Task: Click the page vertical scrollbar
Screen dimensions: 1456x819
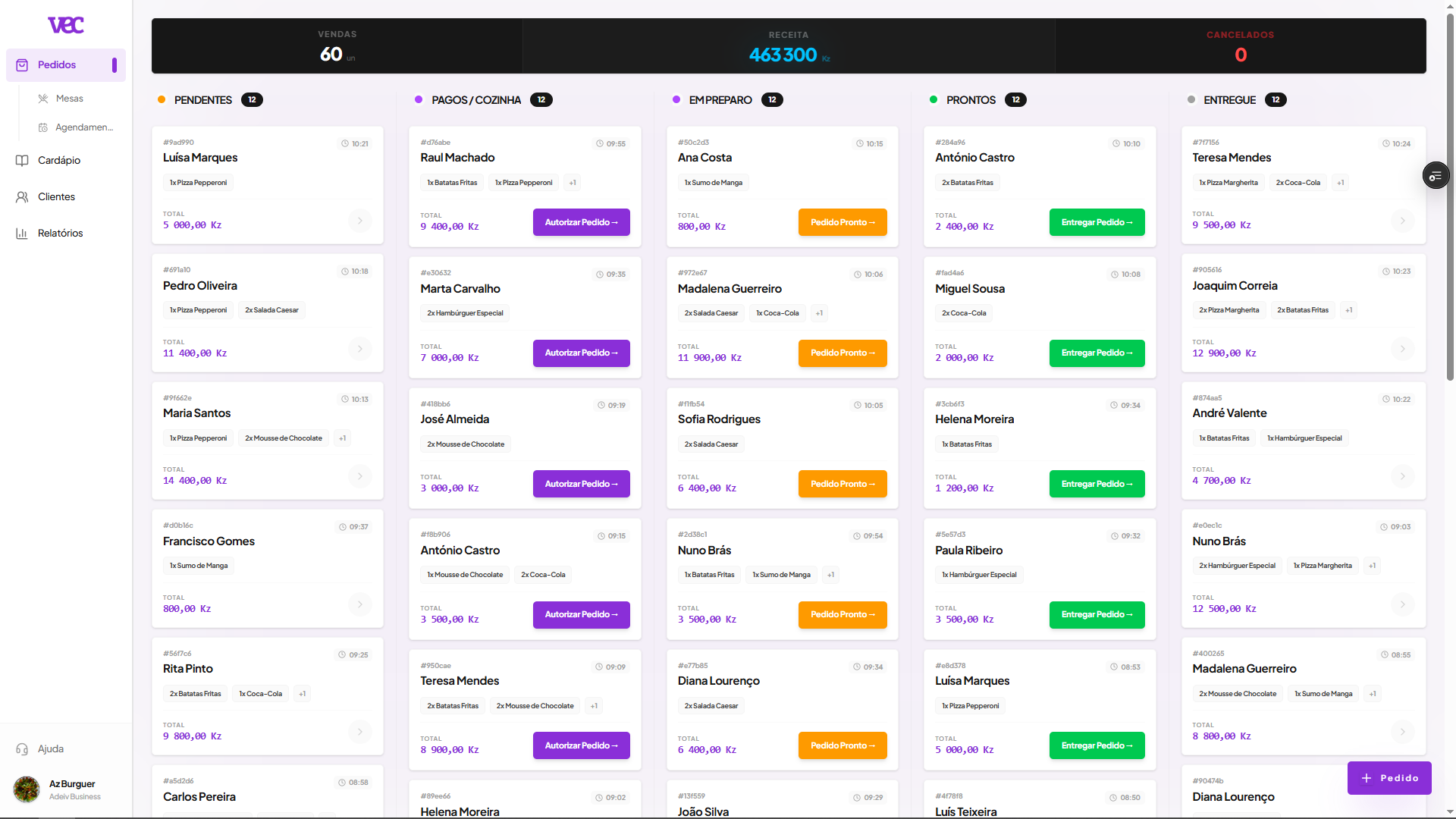Action: pos(1451,197)
